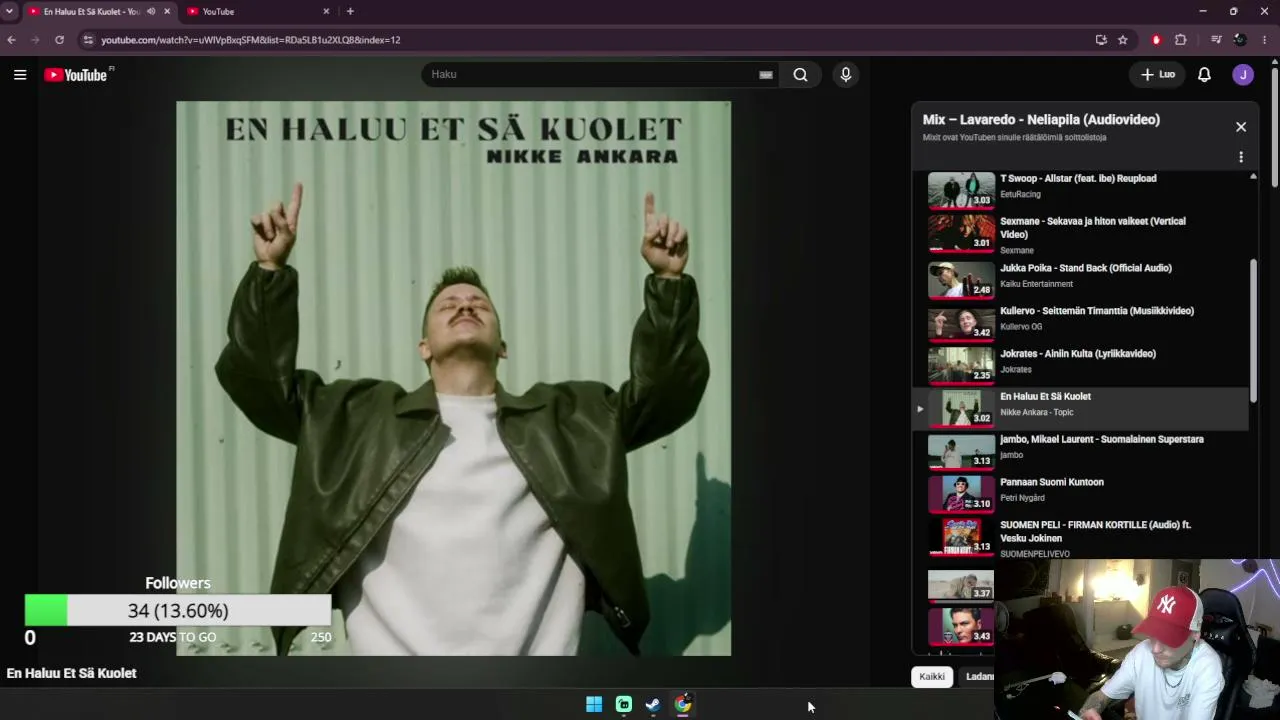Close the Mix playlist panel
The width and height of the screenshot is (1280, 720).
point(1241,127)
